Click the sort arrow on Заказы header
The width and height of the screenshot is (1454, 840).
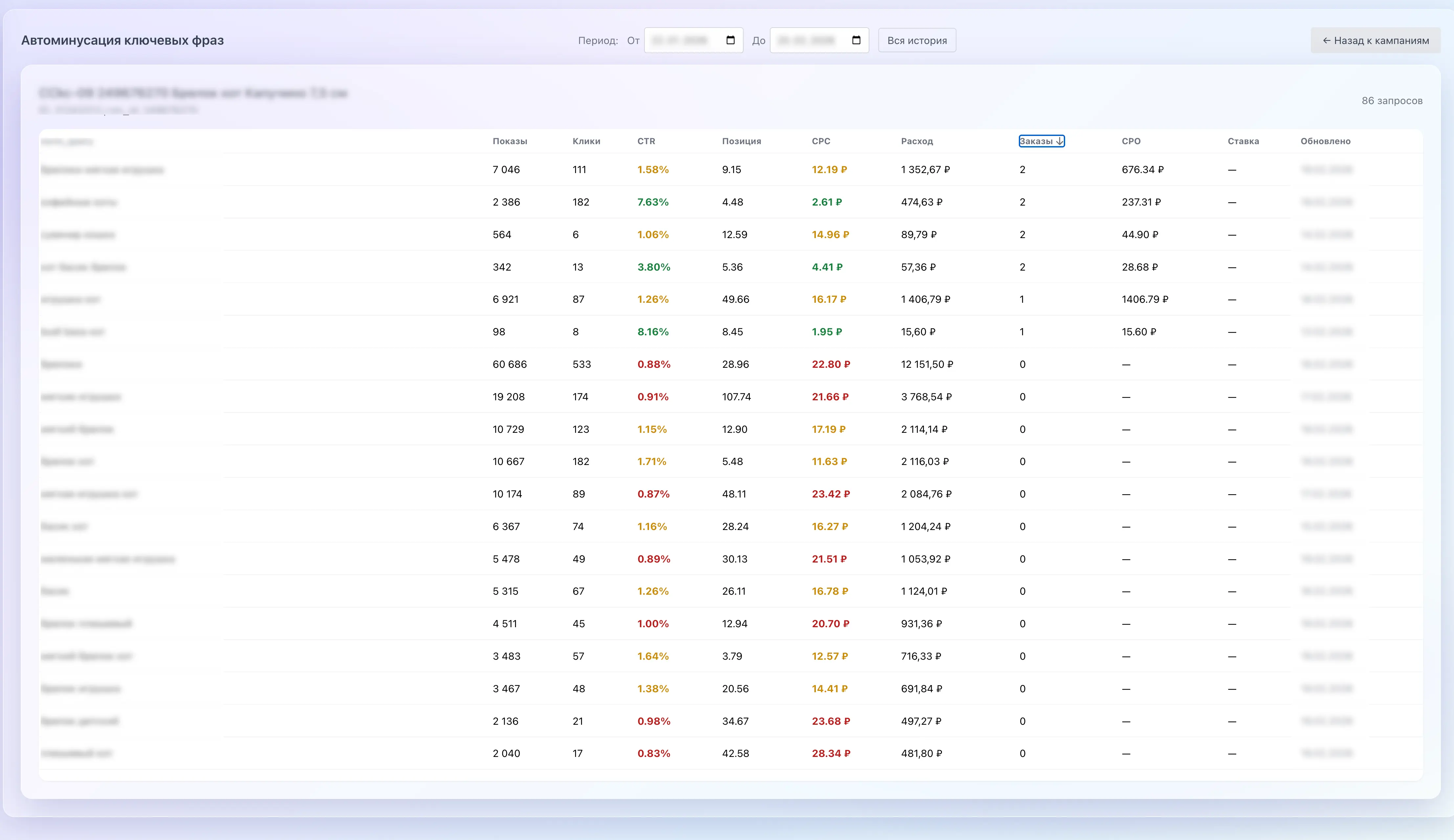point(1059,141)
